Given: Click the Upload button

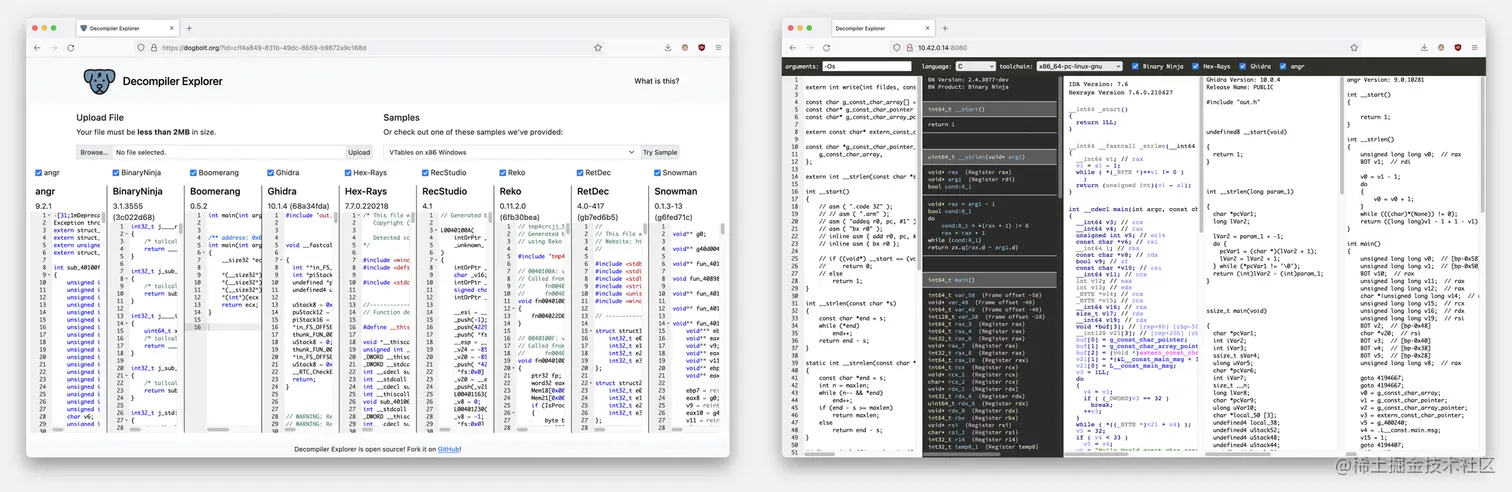Looking at the screenshot, I should click(358, 152).
